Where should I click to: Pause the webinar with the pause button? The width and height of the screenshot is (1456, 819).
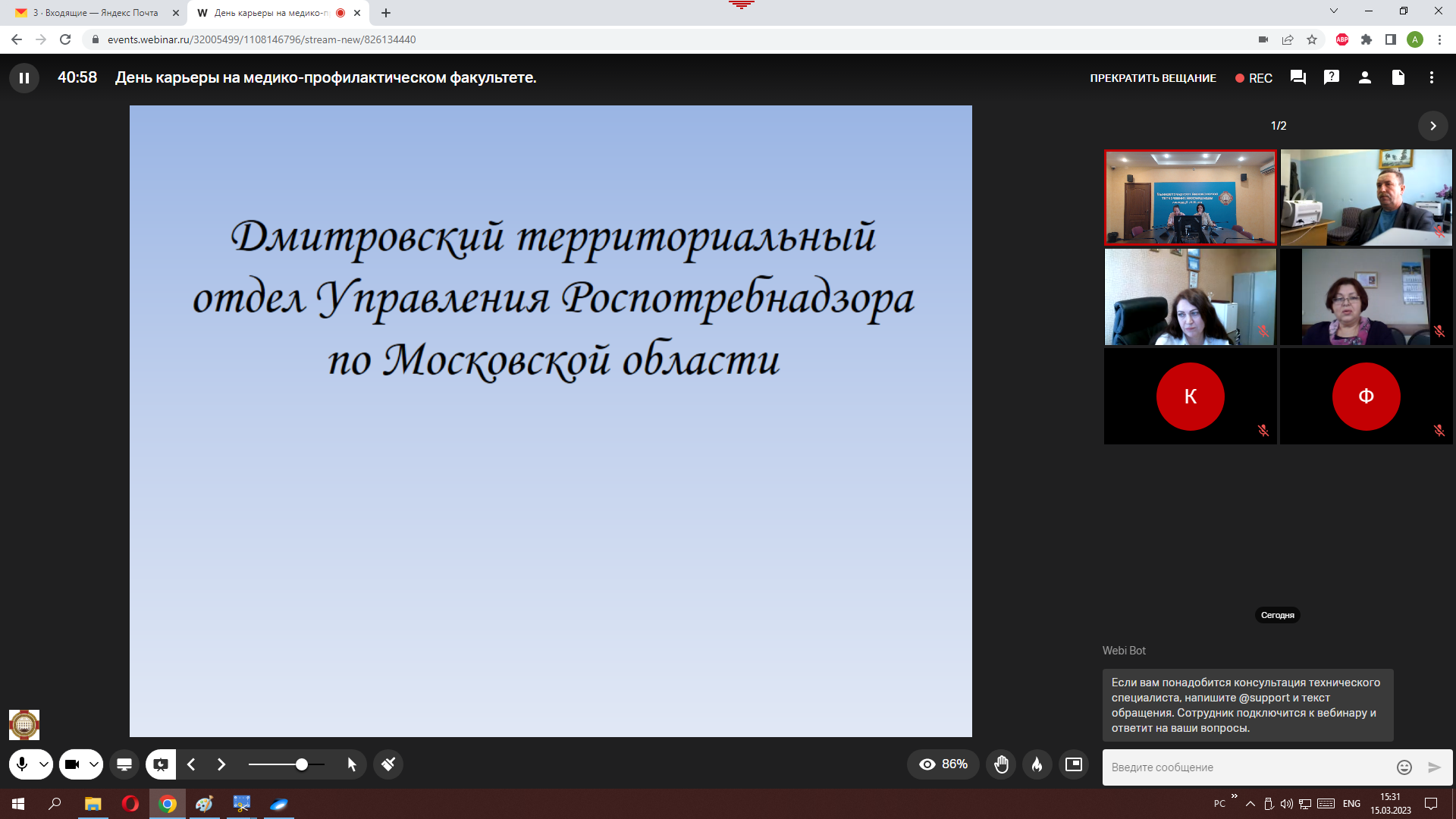(x=24, y=77)
